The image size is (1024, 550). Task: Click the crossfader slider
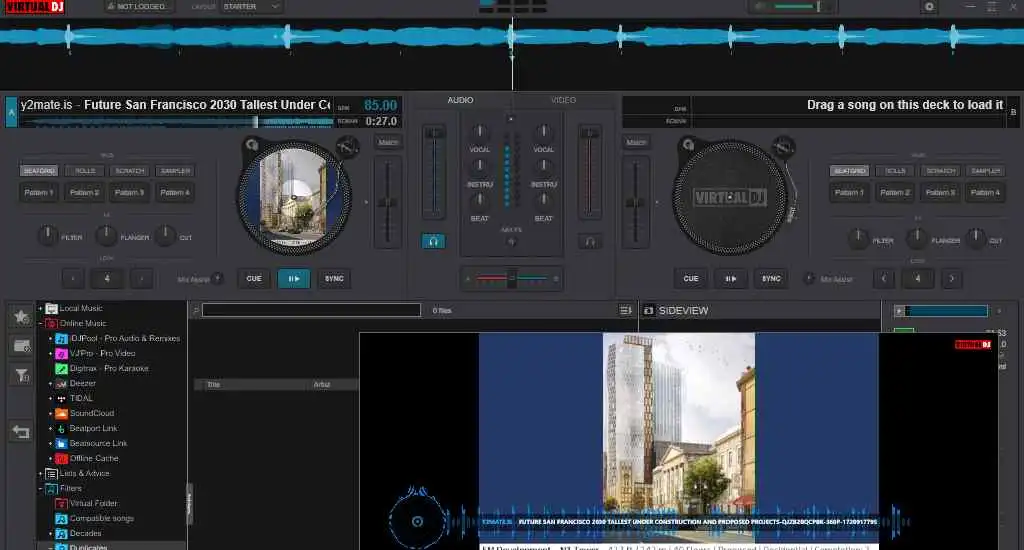[512, 278]
